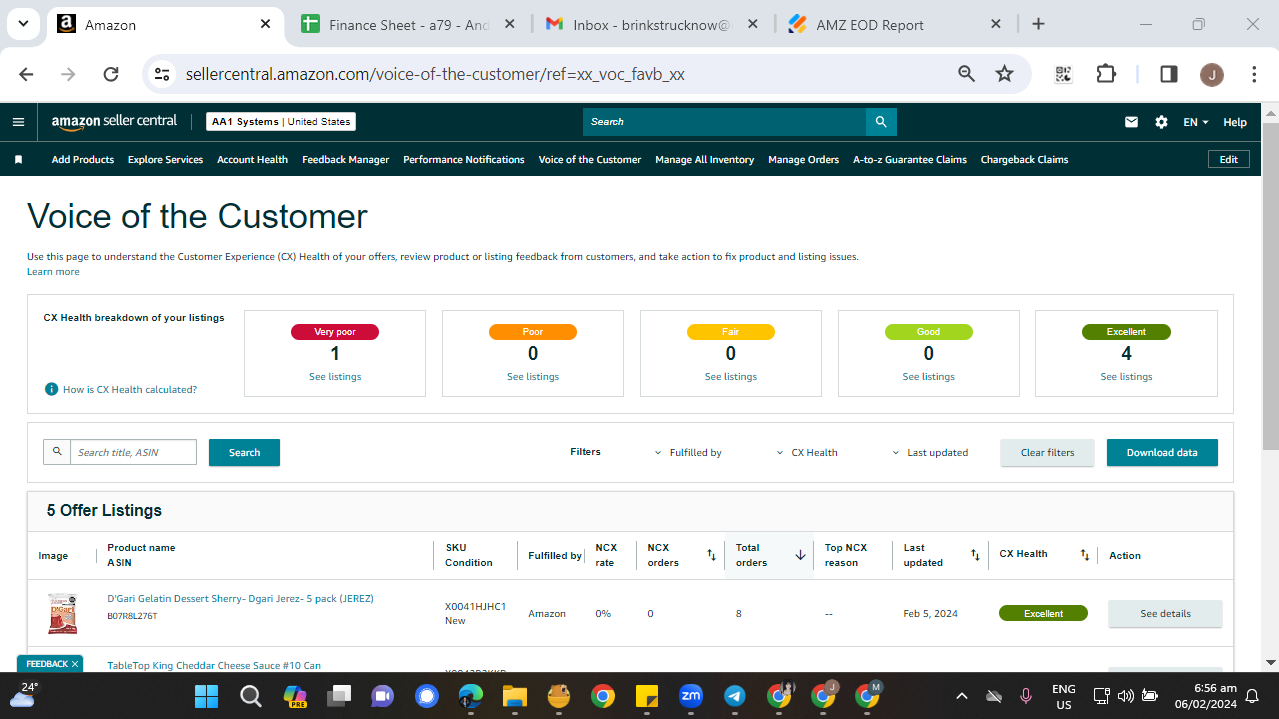Open File Explorer from the taskbar
The image size is (1279, 719).
pyautogui.click(x=514, y=696)
